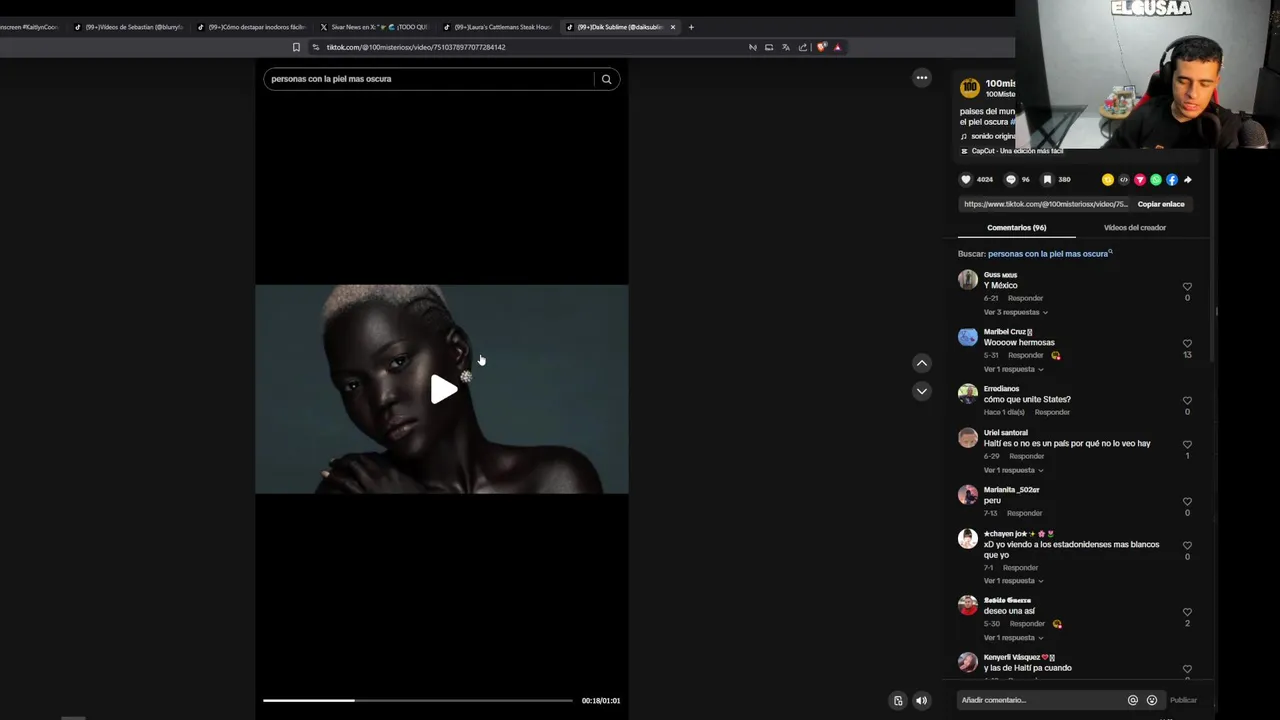1280x720 pixels.
Task: Expand 'Ver 3 respuestas' under Y México
Action: [x=1016, y=312]
